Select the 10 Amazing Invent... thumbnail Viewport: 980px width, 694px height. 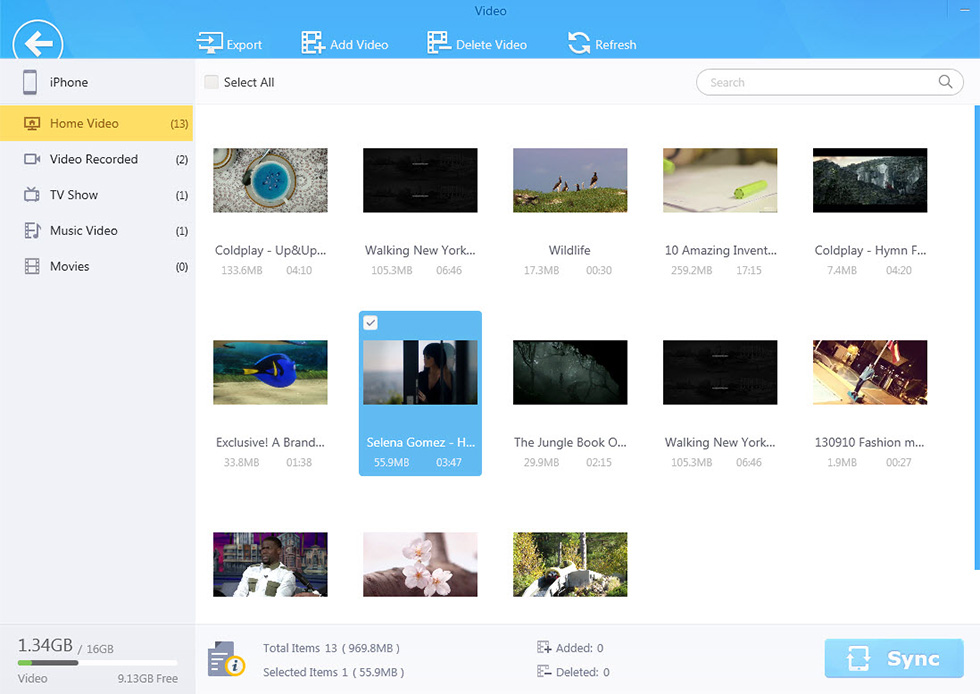pos(720,180)
